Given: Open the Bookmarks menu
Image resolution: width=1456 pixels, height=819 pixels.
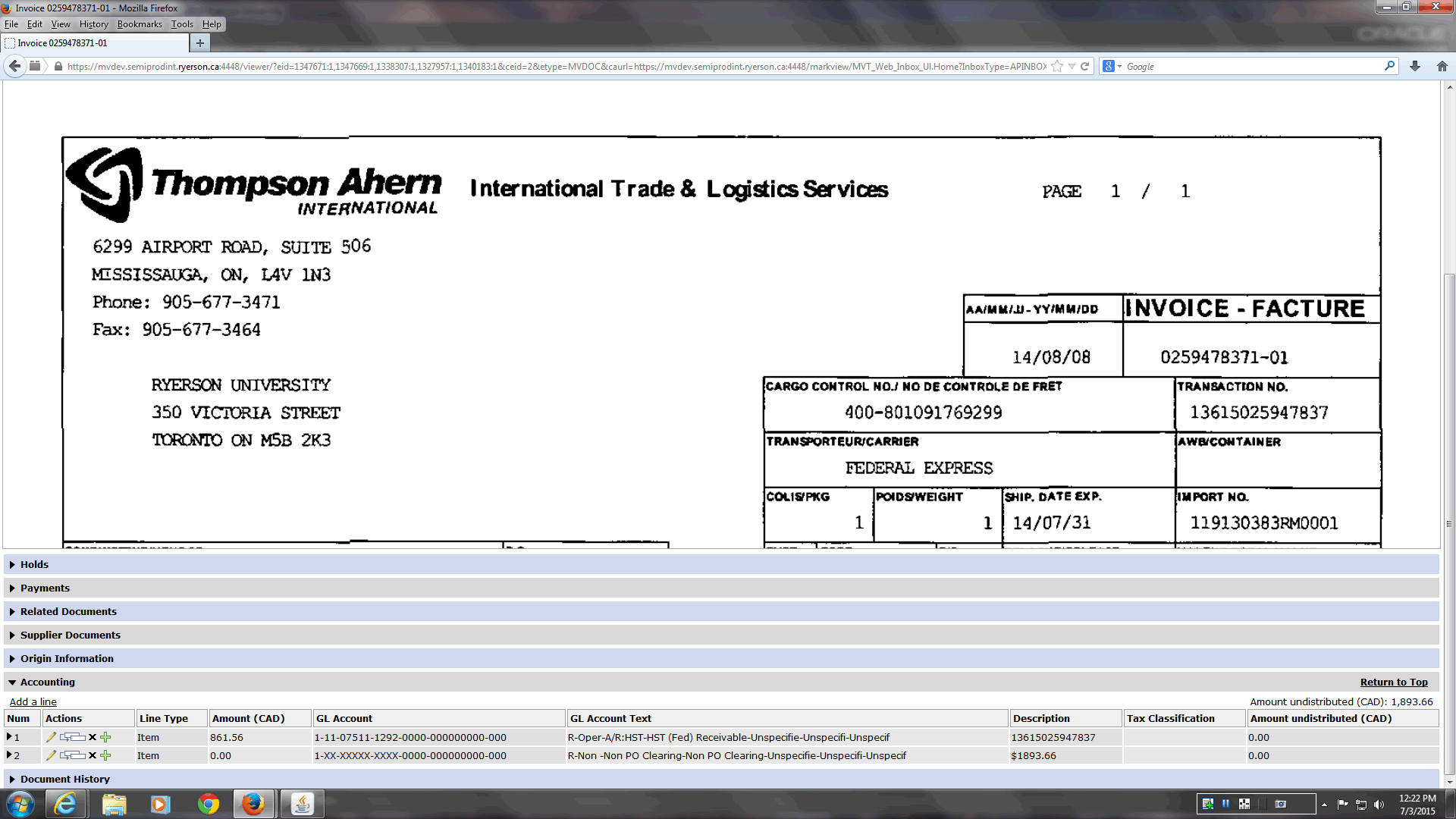Looking at the screenshot, I should (140, 24).
